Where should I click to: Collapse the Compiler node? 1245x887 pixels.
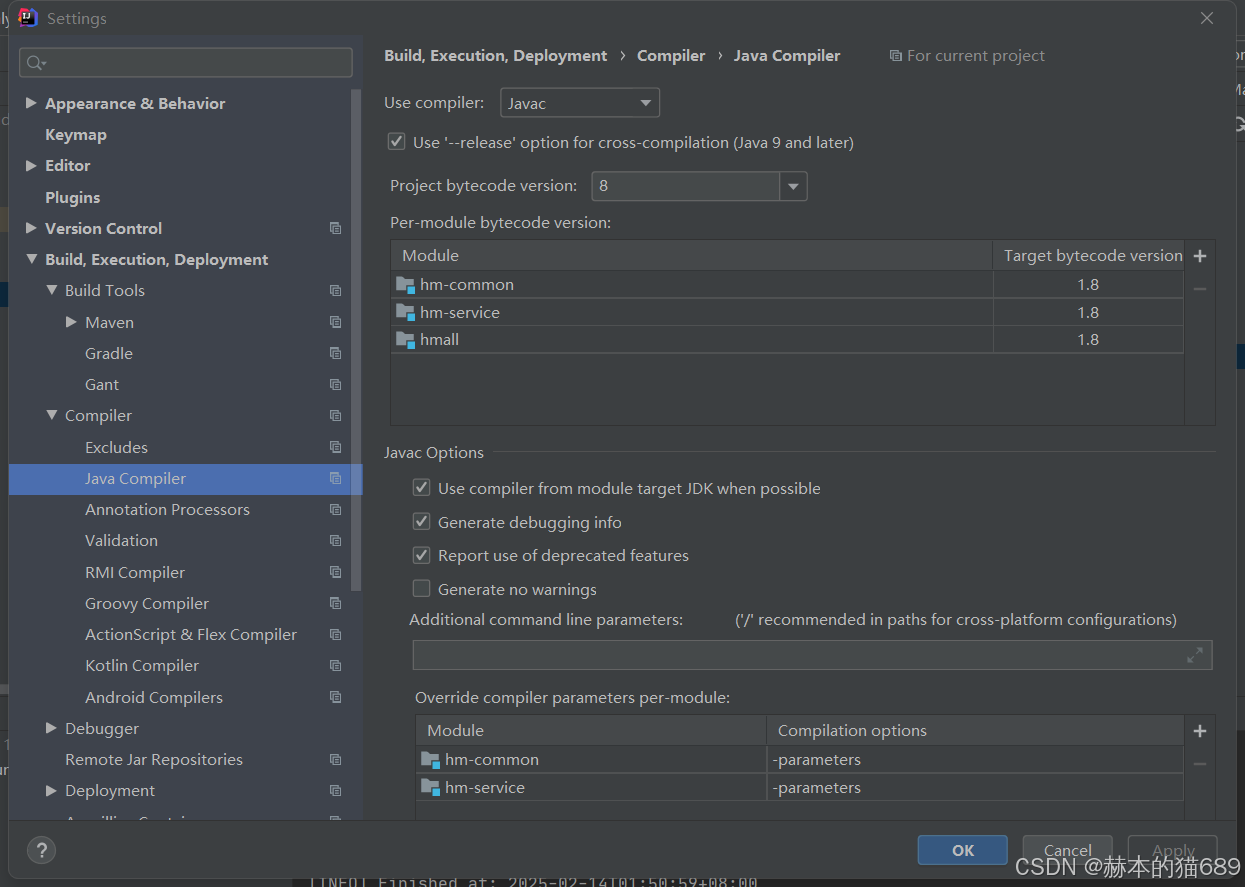[51, 416]
